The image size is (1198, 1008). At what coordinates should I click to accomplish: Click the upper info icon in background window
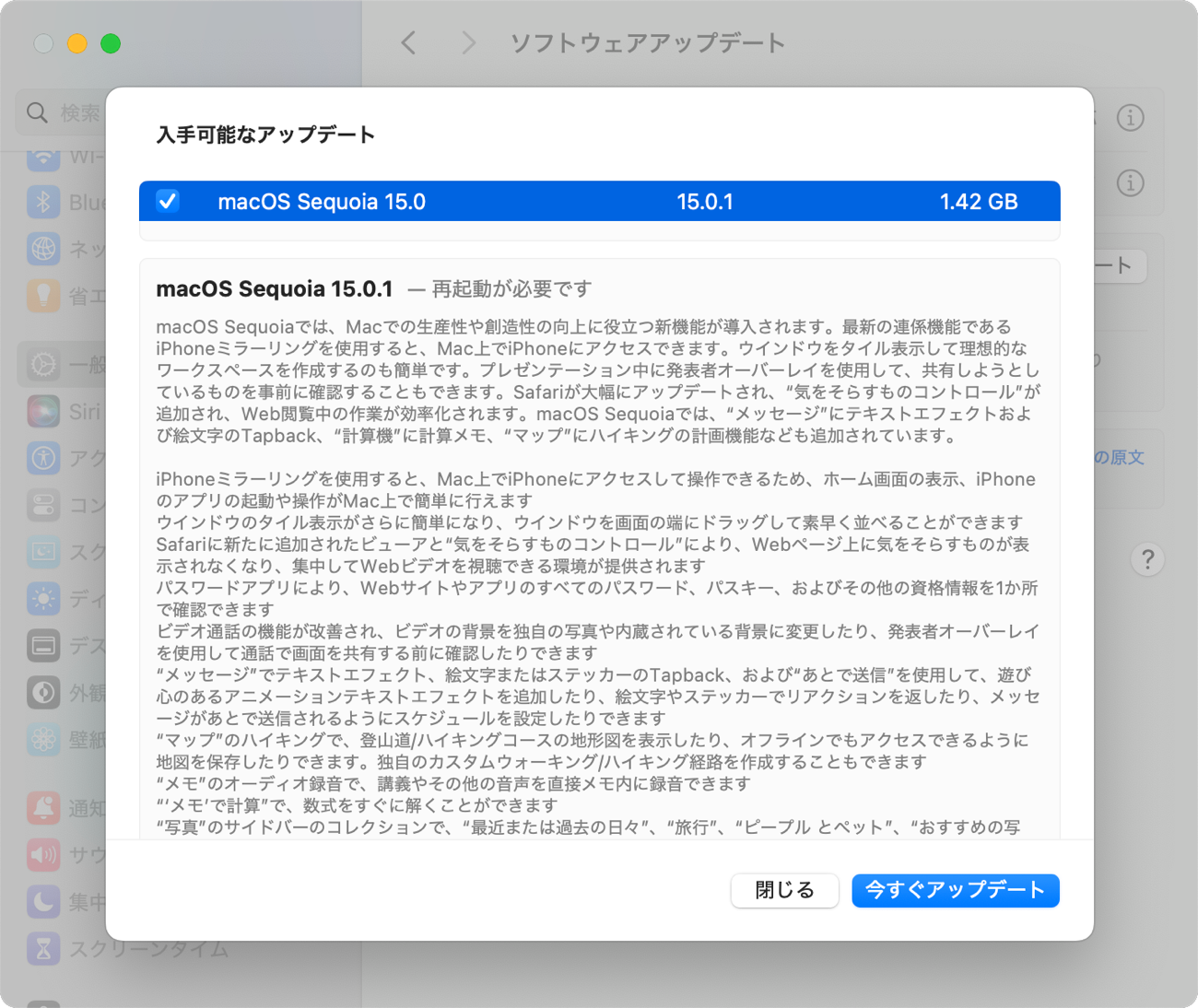1131,117
